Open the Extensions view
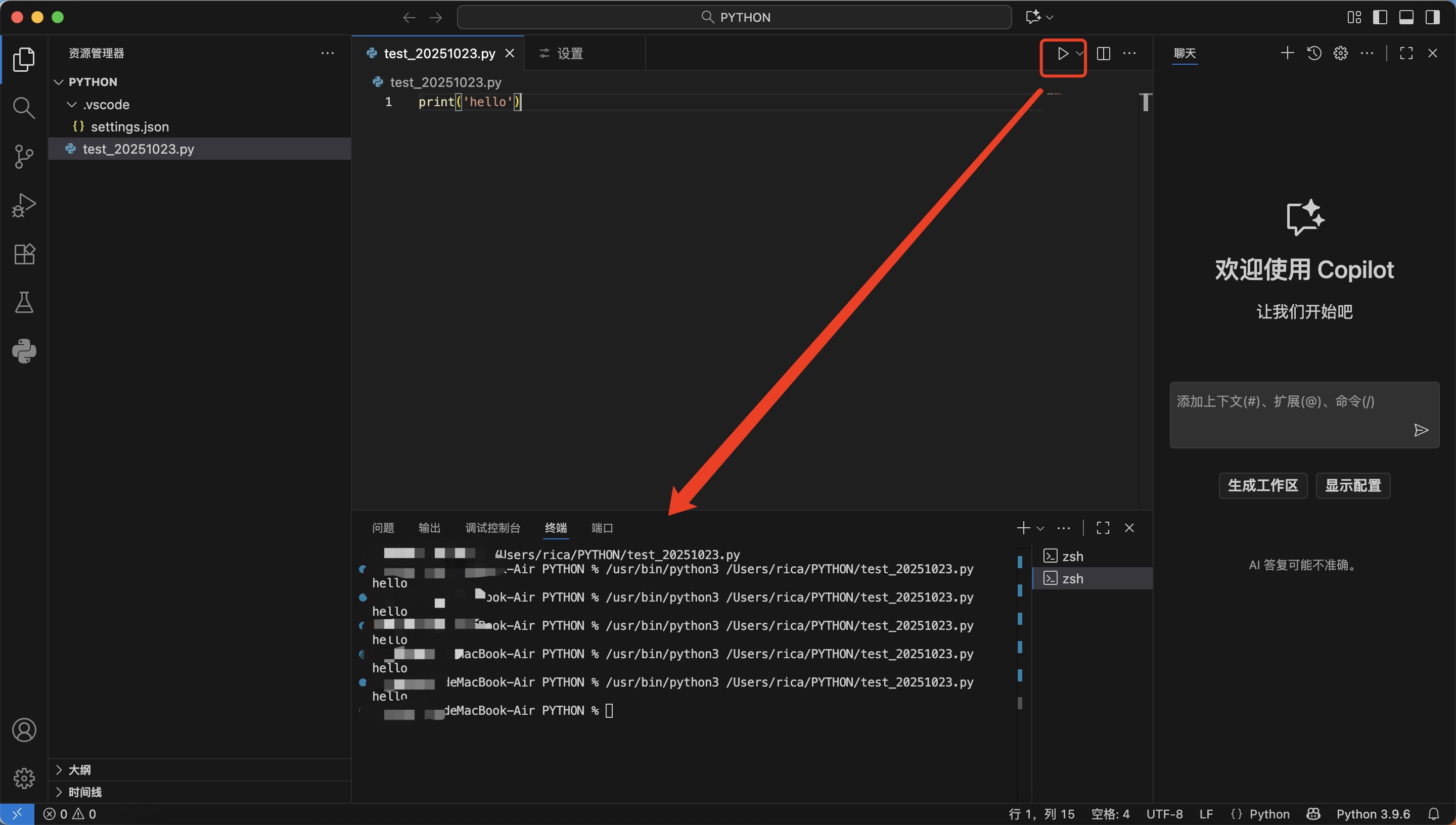The width and height of the screenshot is (1456, 825). 24,254
